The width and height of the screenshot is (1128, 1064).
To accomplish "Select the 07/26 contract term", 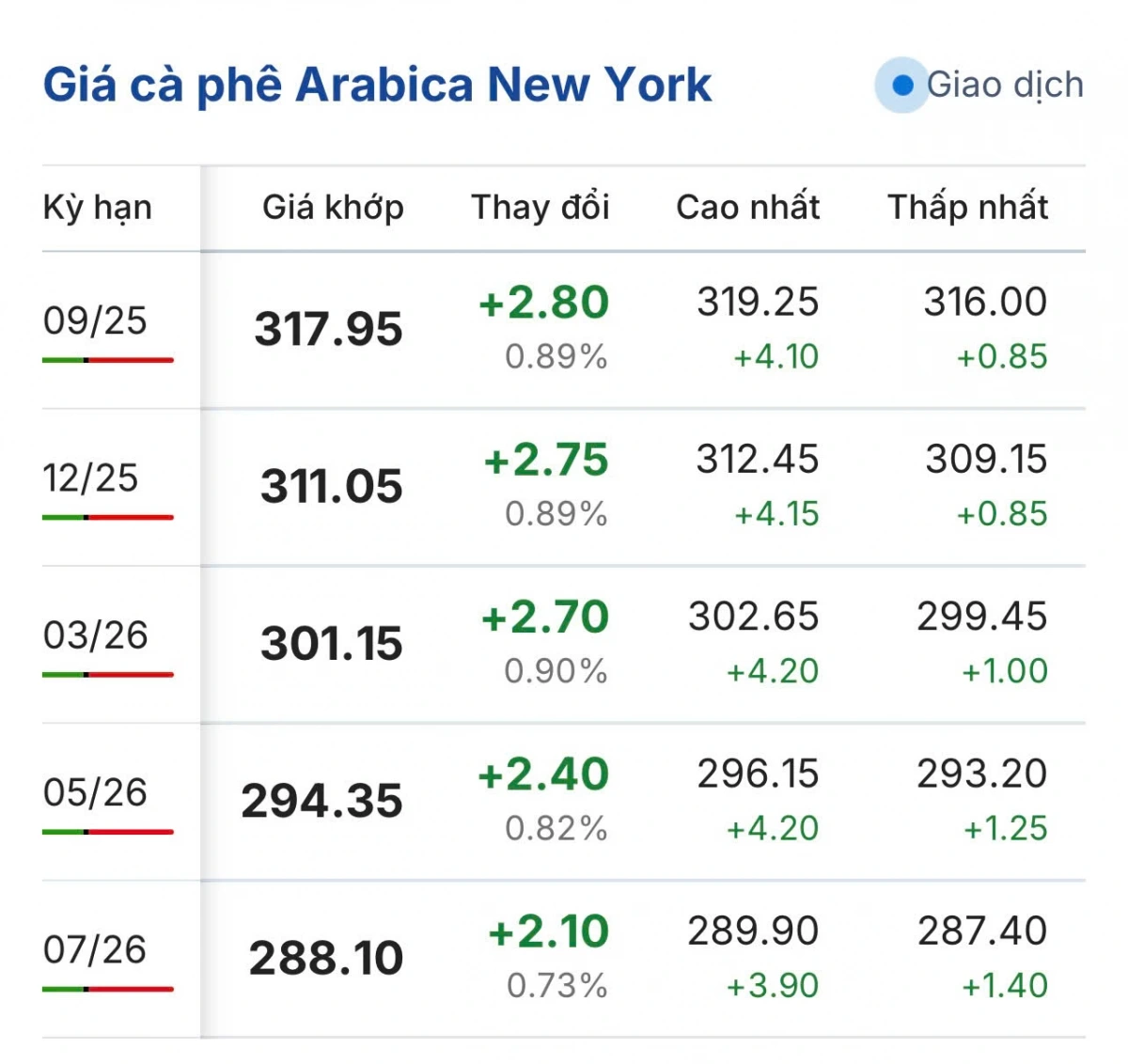I will click(95, 949).
